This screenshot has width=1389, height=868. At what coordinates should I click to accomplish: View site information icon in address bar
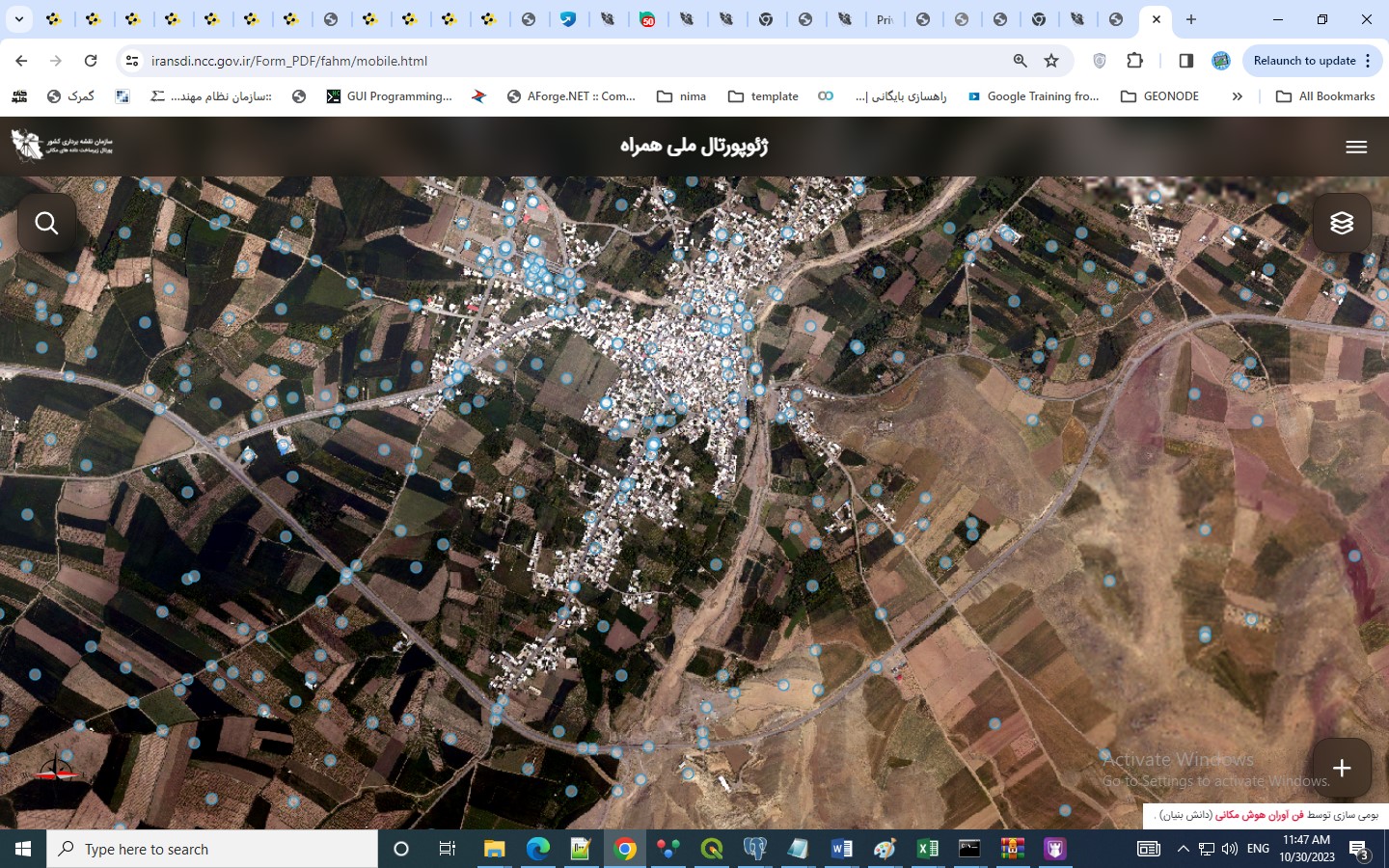(x=132, y=61)
